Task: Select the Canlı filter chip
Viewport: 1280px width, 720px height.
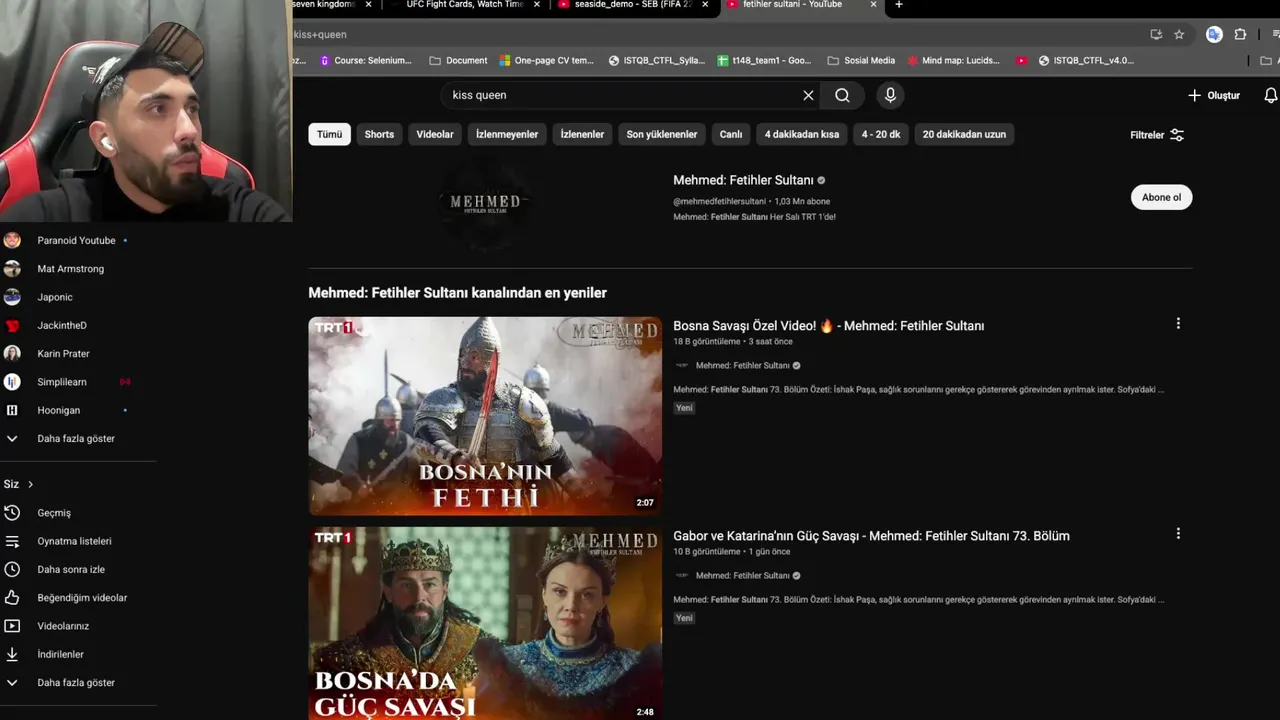Action: 731,134
